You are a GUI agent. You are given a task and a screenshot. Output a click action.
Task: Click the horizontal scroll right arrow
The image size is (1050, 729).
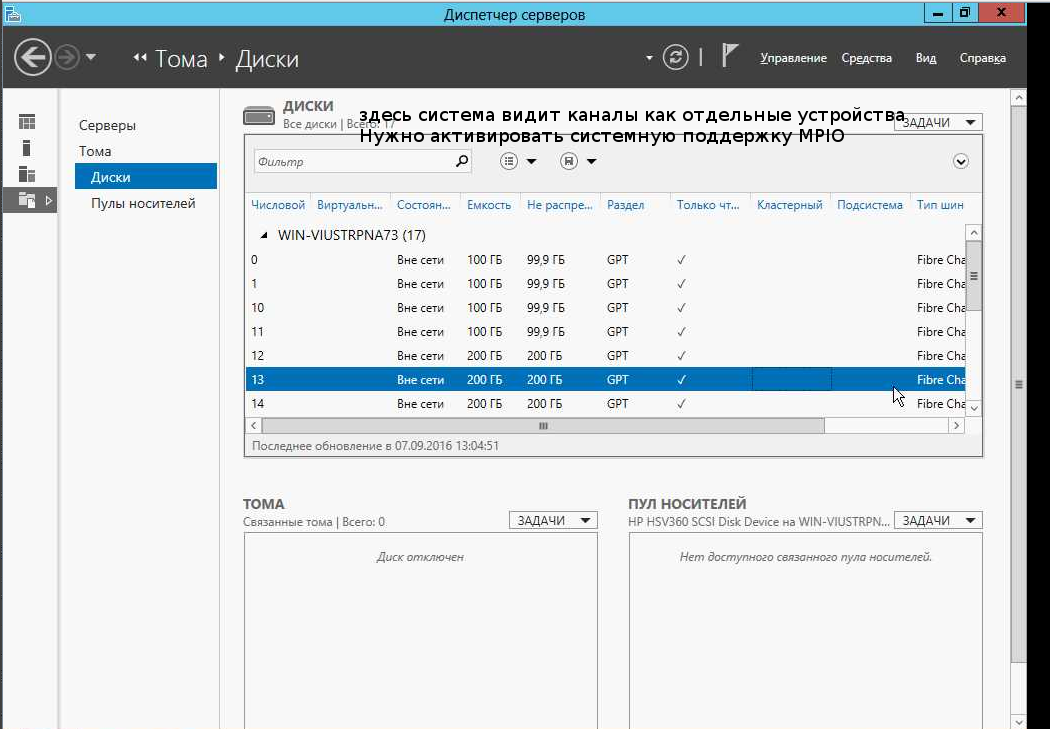pyautogui.click(x=956, y=425)
